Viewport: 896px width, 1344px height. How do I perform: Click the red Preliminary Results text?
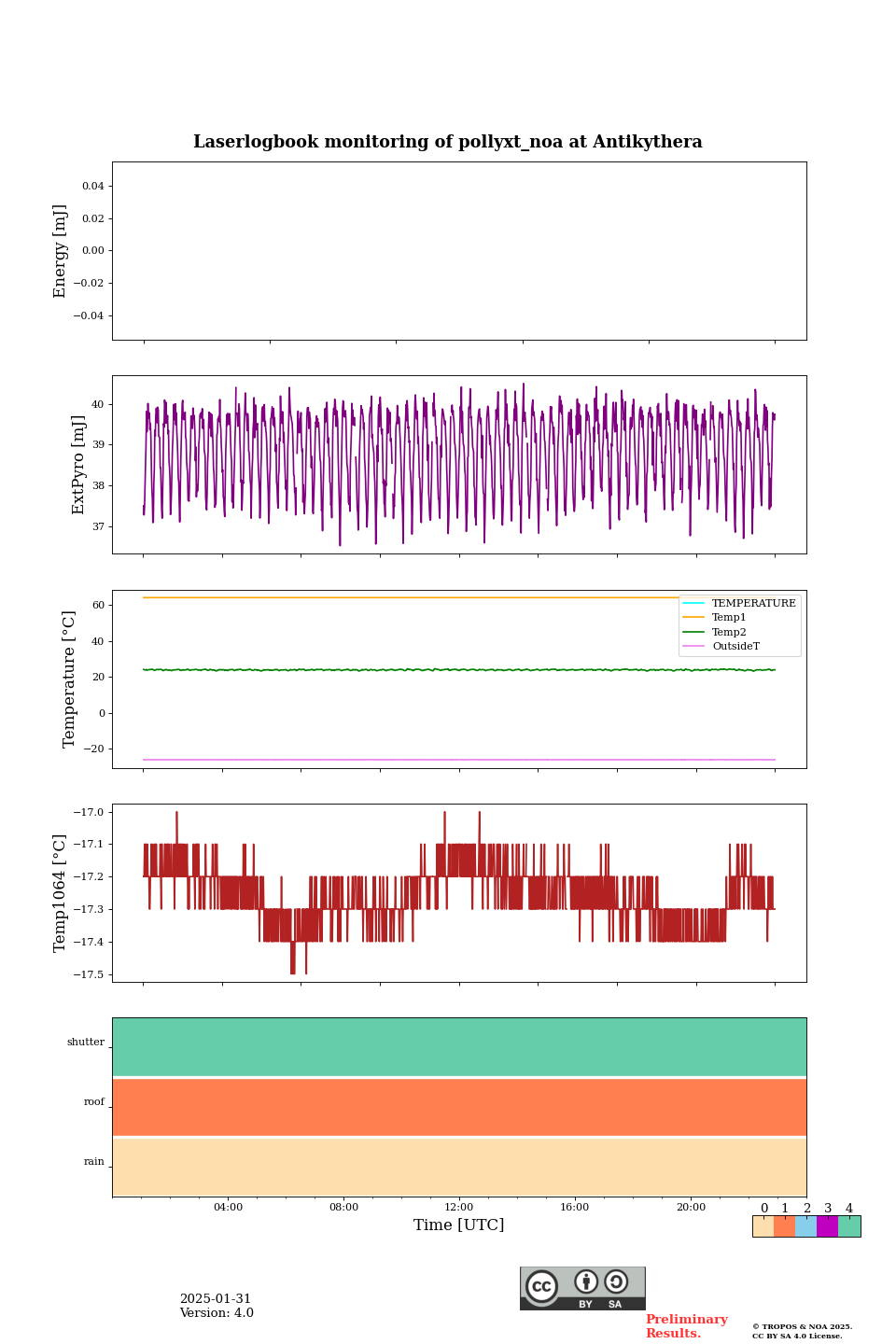[x=686, y=1326]
